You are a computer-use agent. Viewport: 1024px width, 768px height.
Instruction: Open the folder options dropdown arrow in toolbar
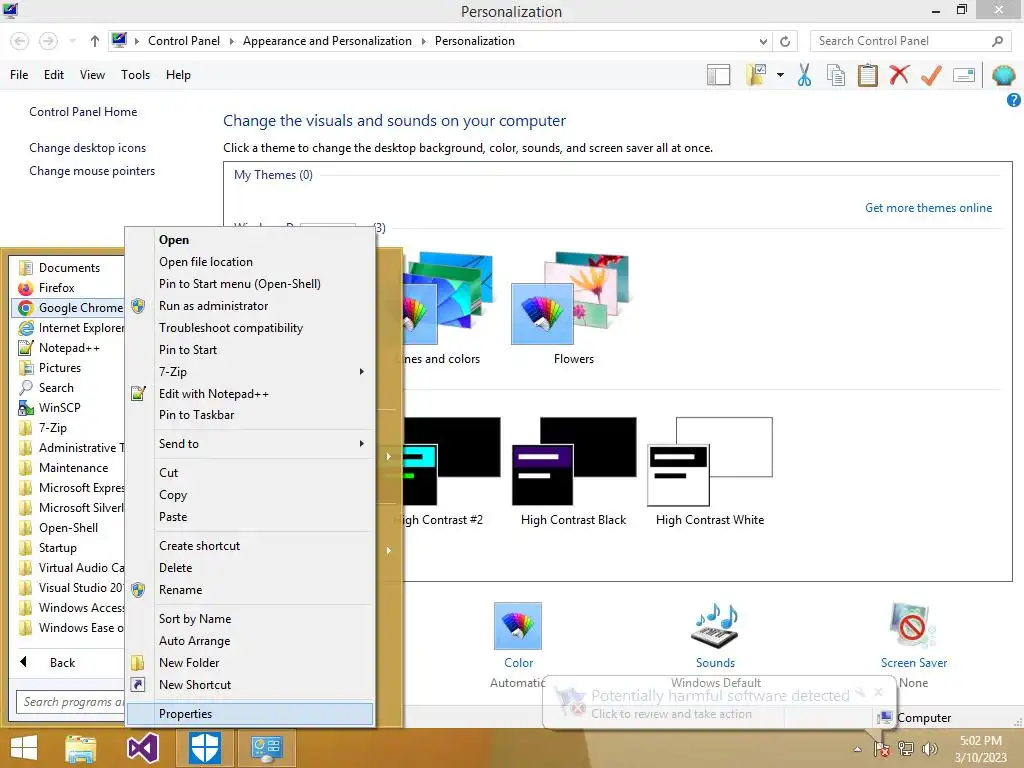(x=780, y=75)
